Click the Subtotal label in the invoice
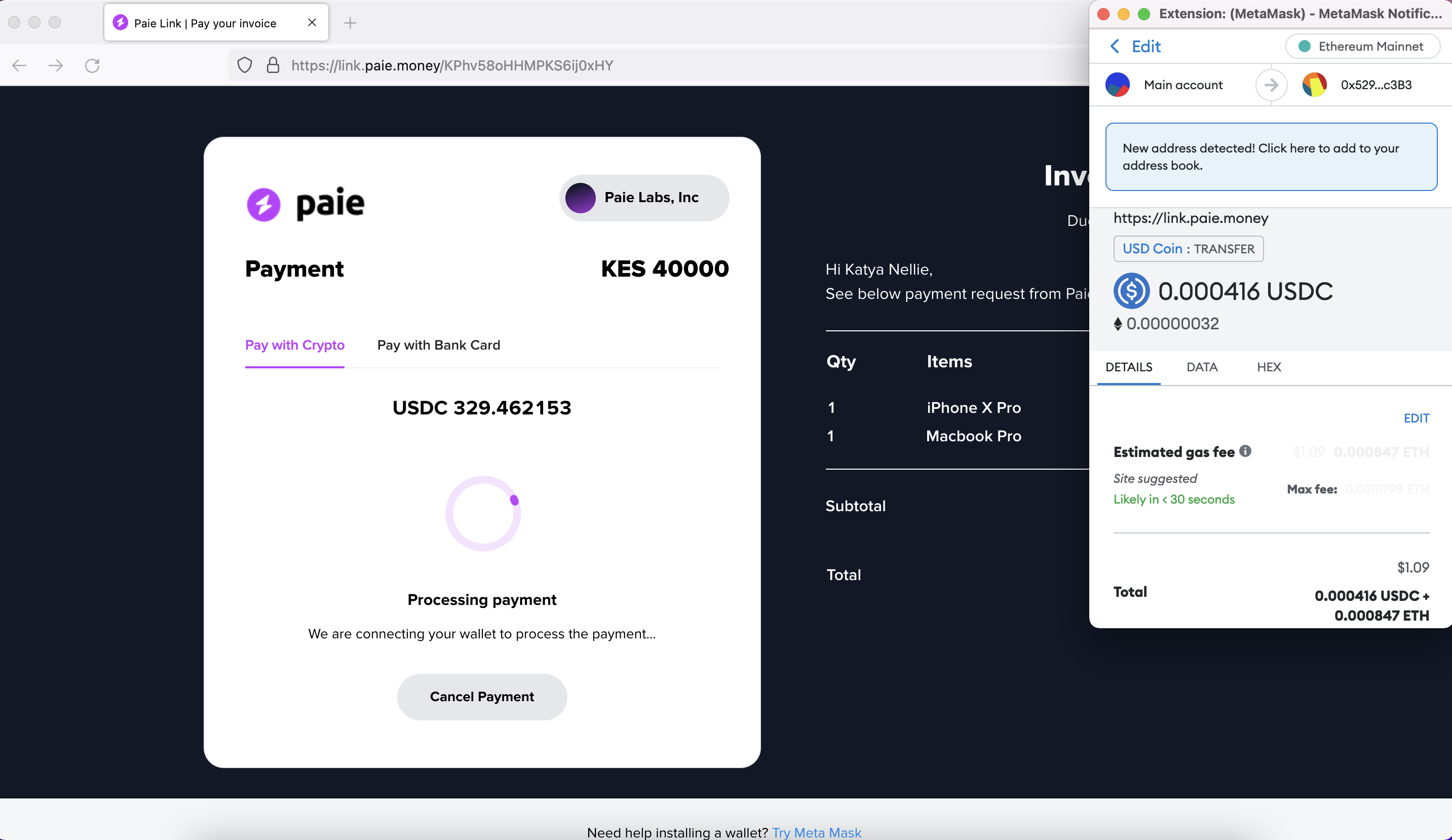This screenshot has height=840, width=1452. pos(856,506)
